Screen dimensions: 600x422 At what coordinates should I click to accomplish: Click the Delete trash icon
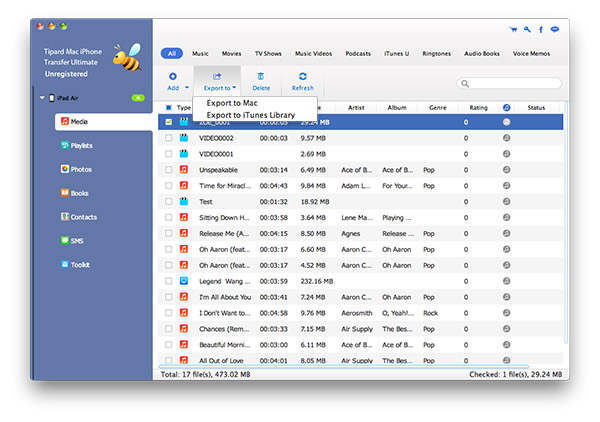click(261, 77)
